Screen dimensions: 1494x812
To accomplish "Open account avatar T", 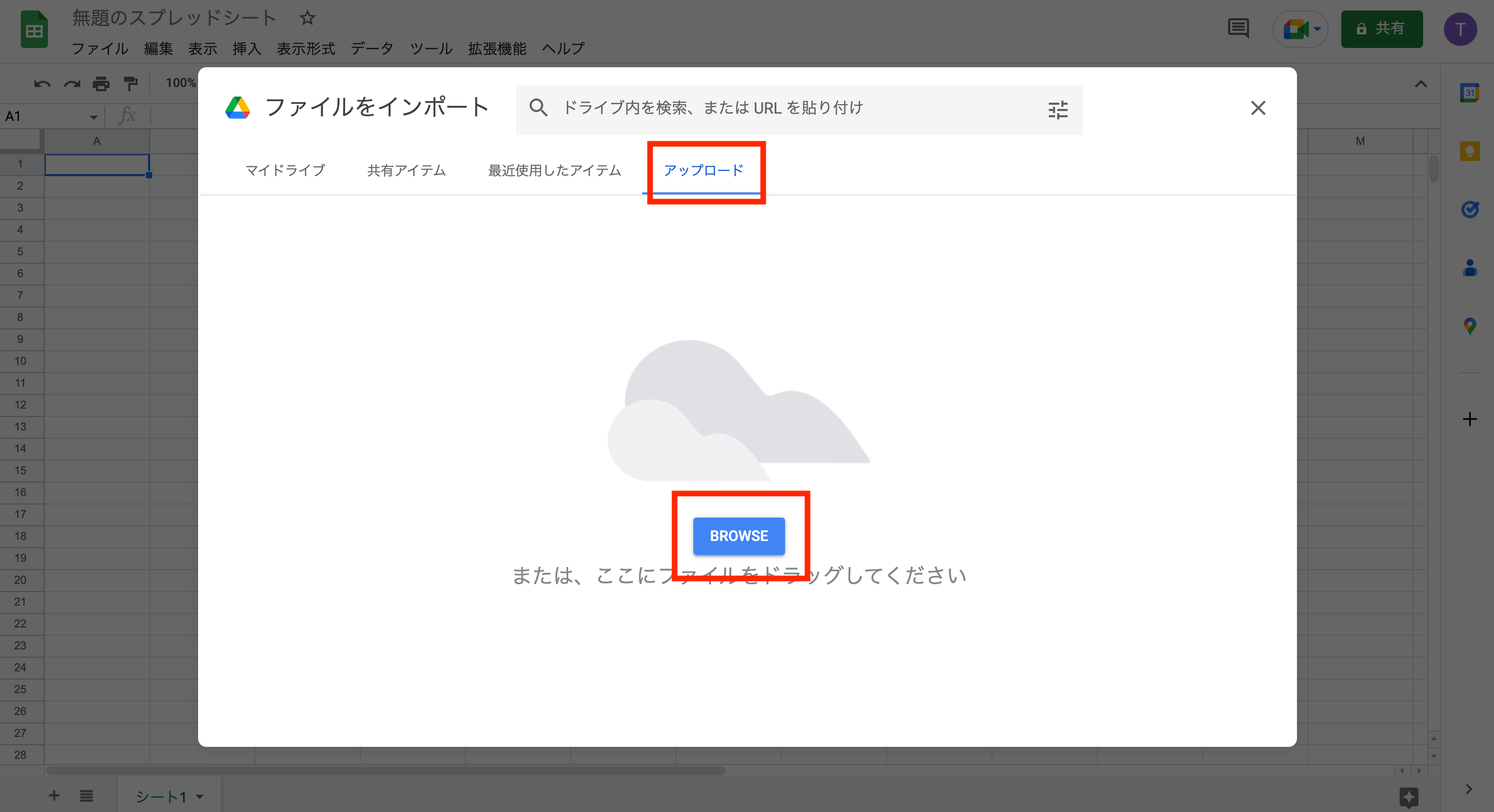I will (1460, 29).
